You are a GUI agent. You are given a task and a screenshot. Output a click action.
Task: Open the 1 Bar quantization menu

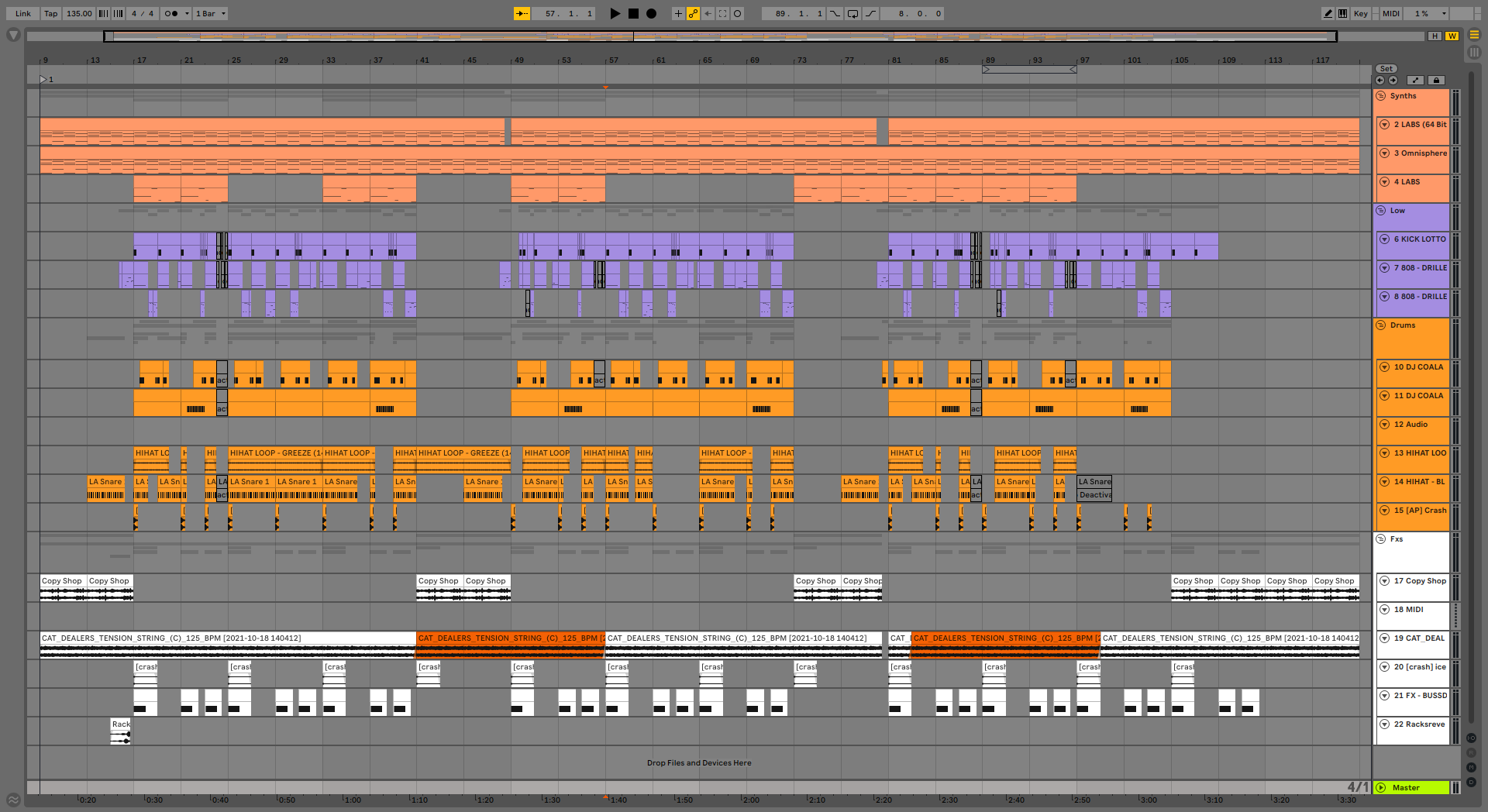(211, 13)
